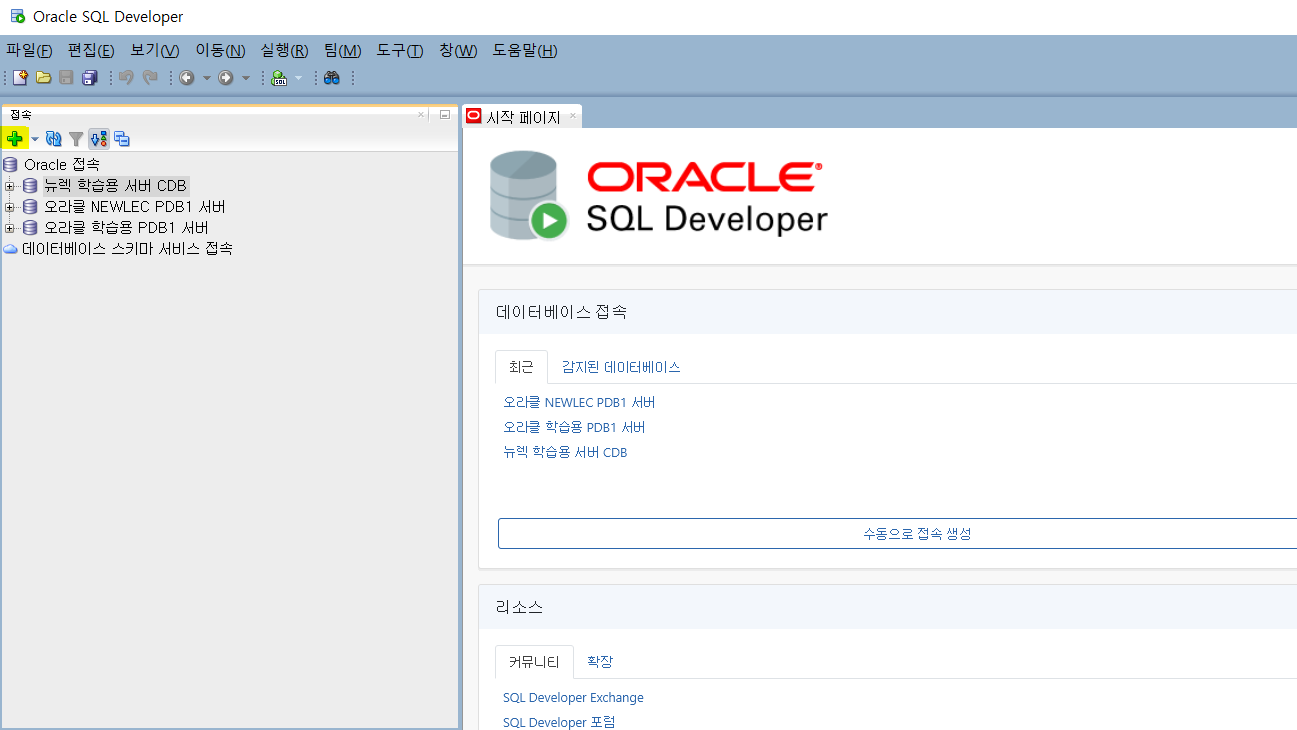Refresh connections with blue arrows icon
1297x730 pixels.
(54, 139)
